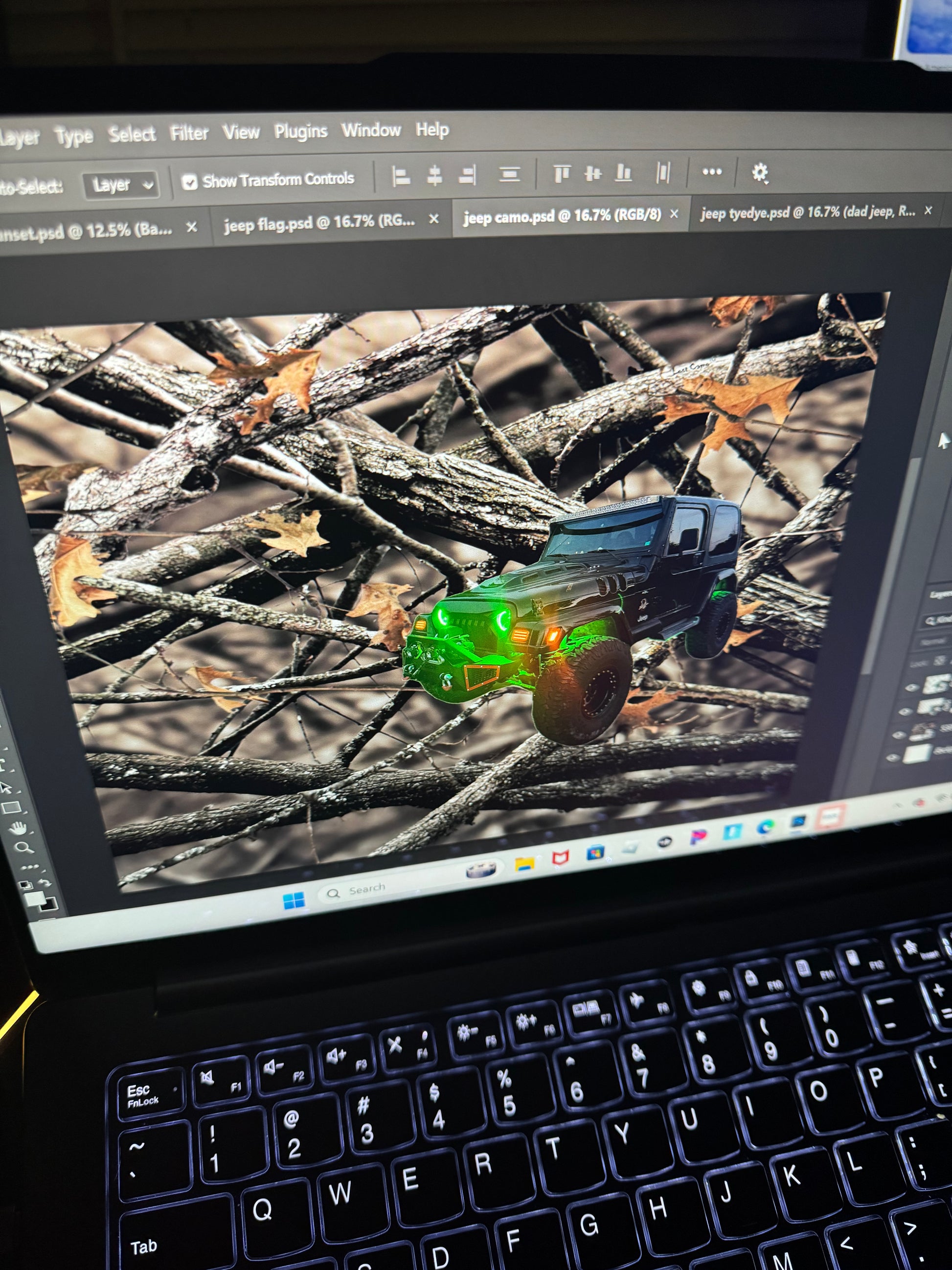Swap foreground and background colors arrow

coord(45,882)
